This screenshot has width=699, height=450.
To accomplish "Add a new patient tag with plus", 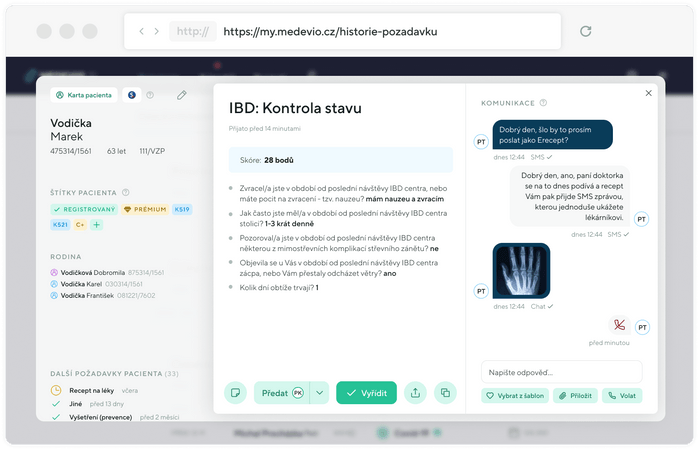I will pos(97,225).
